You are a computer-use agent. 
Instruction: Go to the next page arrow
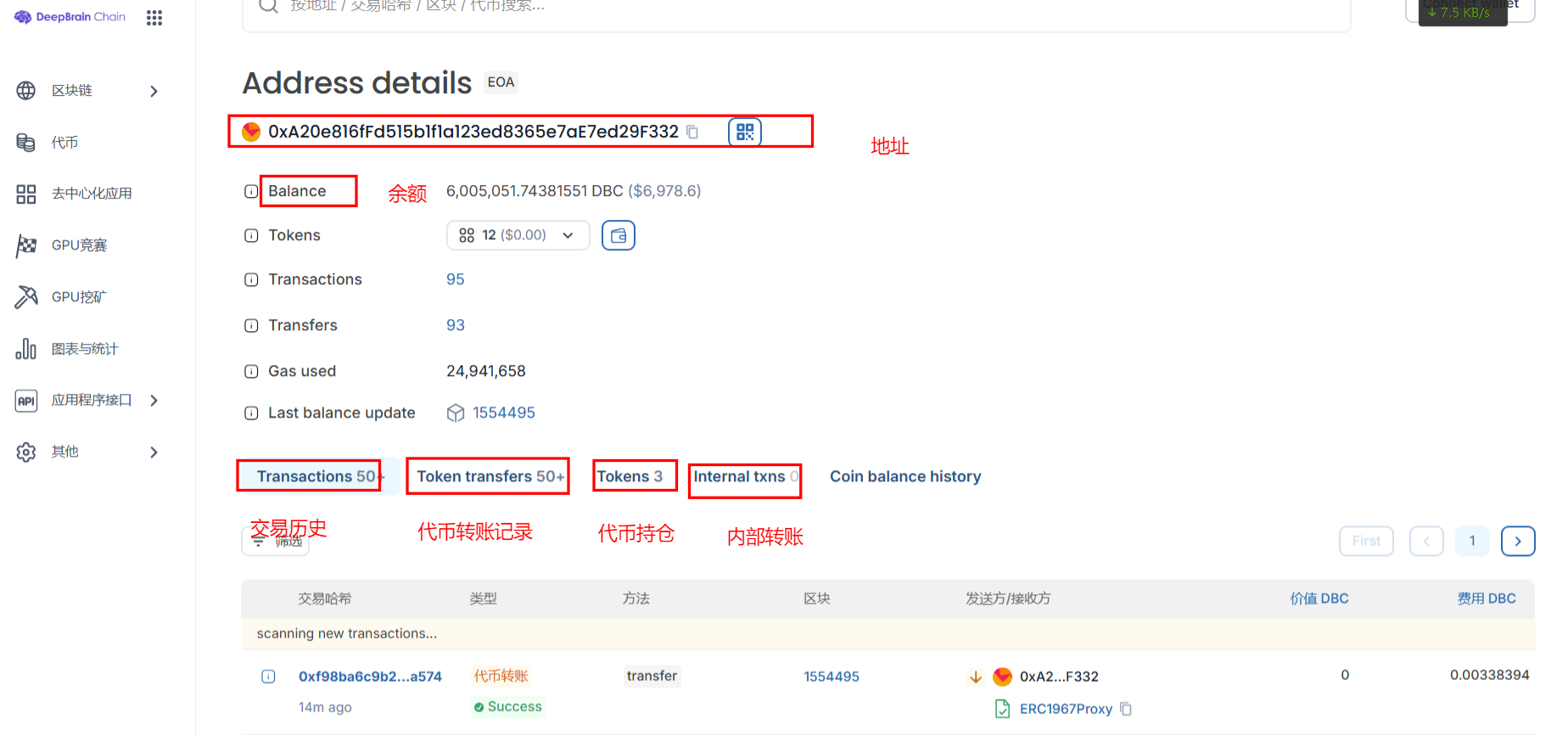[1518, 541]
